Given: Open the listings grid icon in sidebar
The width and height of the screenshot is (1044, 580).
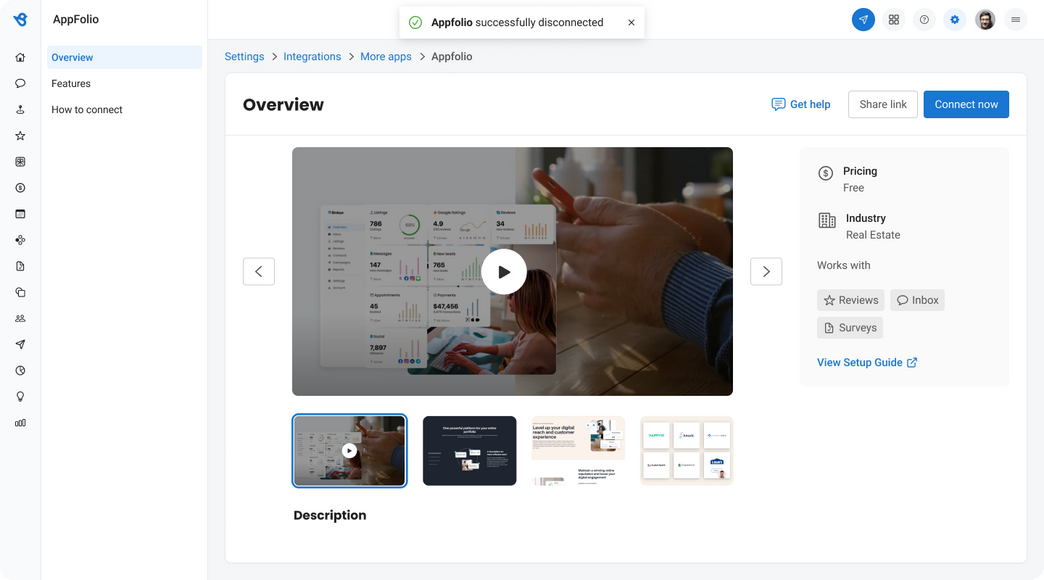Looking at the screenshot, I should pos(20,162).
